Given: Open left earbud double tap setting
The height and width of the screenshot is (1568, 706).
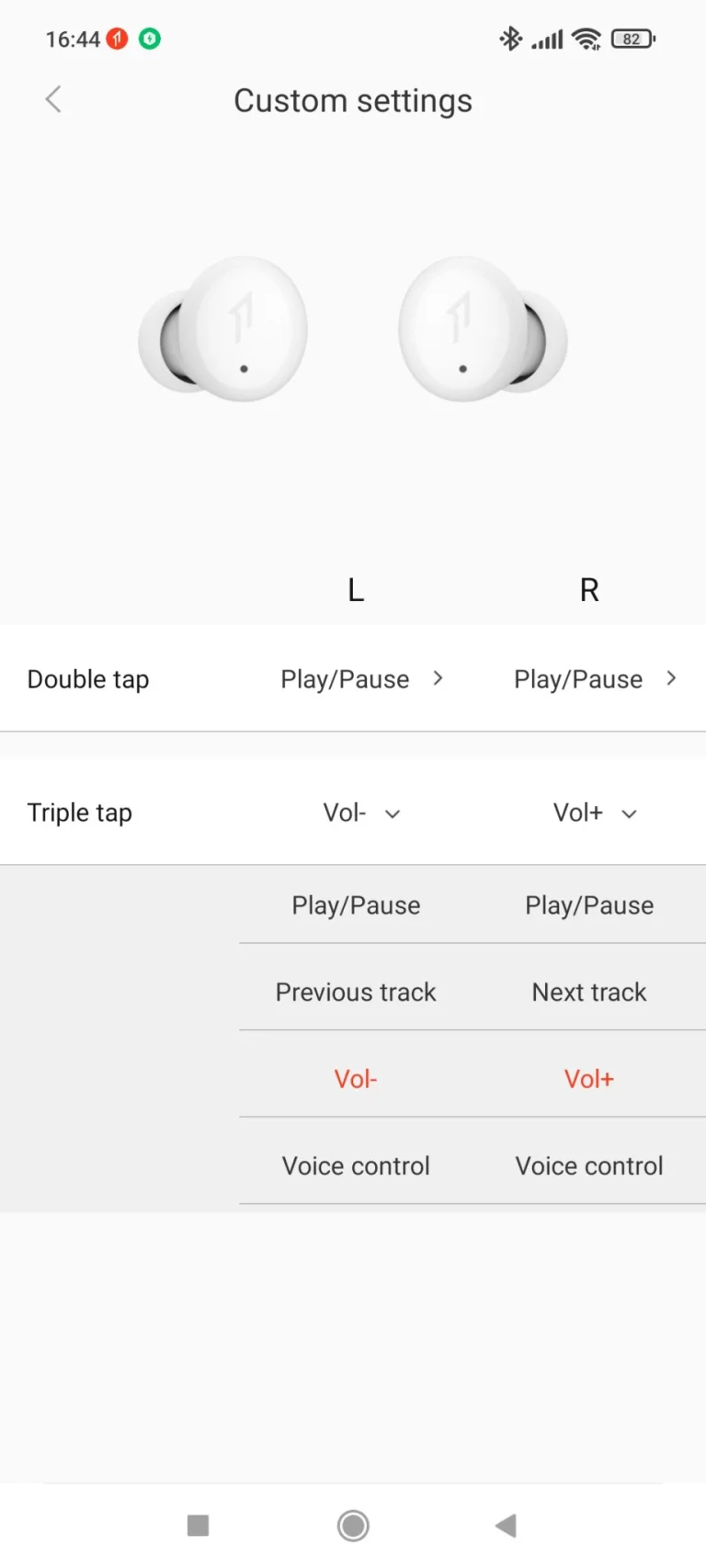Looking at the screenshot, I should point(361,679).
